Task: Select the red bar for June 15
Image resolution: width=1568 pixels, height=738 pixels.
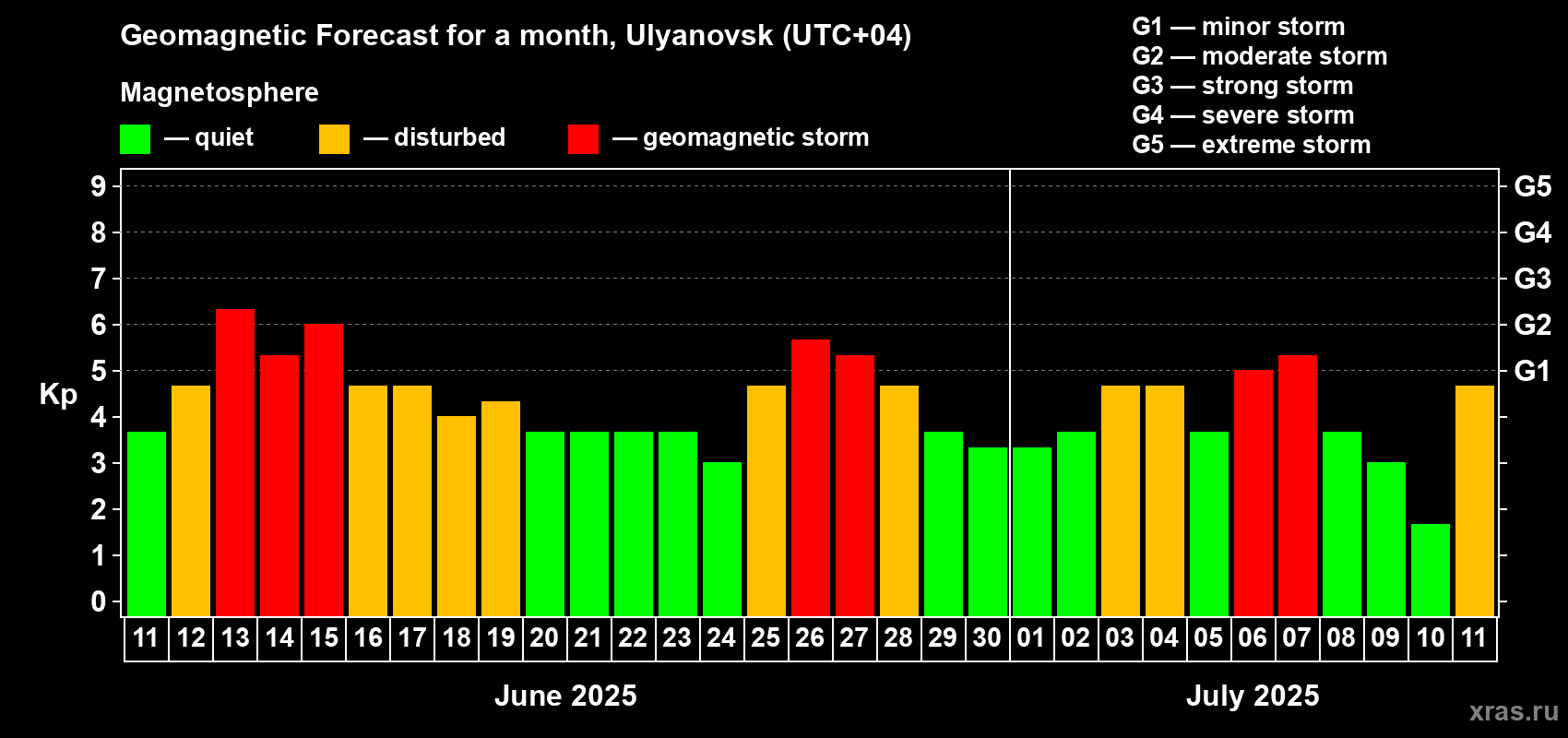Action: tap(324, 470)
